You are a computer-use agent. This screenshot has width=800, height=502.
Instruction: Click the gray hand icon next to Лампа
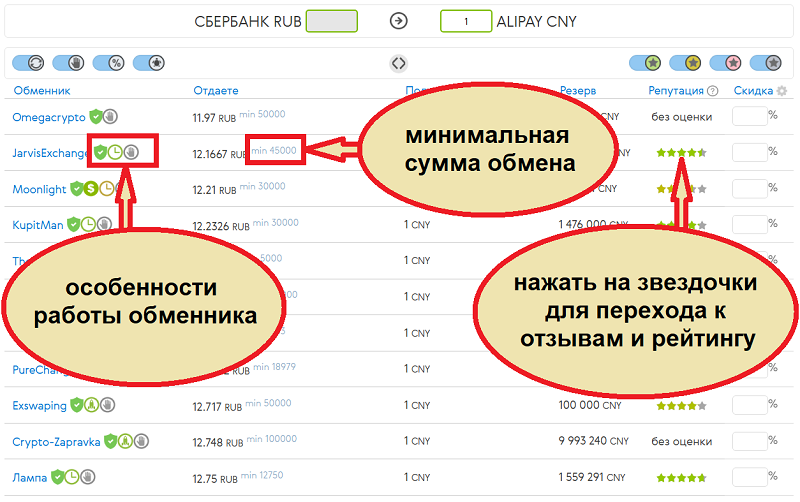(88, 478)
